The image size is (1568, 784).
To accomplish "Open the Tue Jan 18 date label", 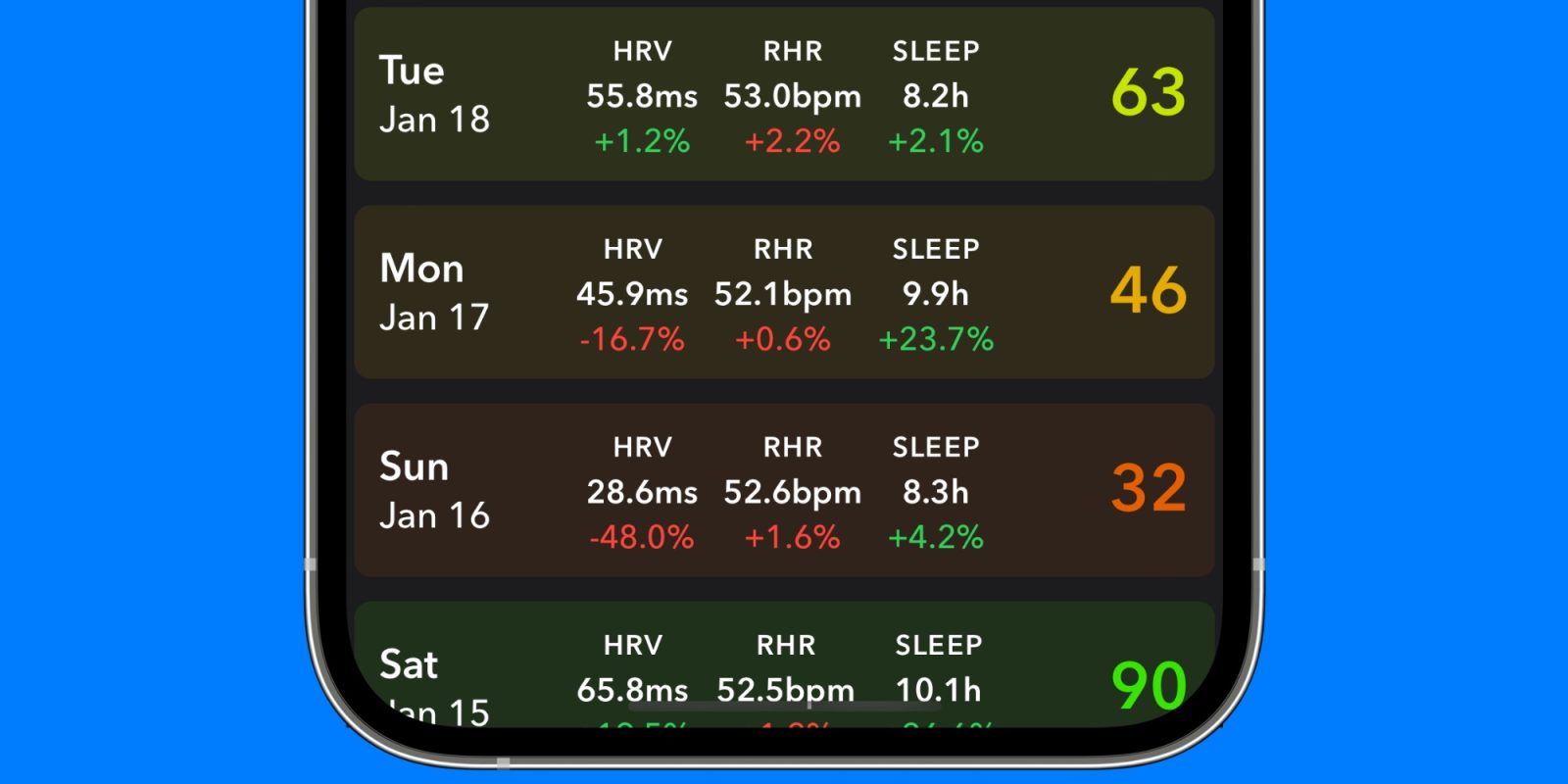I will pyautogui.click(x=433, y=95).
